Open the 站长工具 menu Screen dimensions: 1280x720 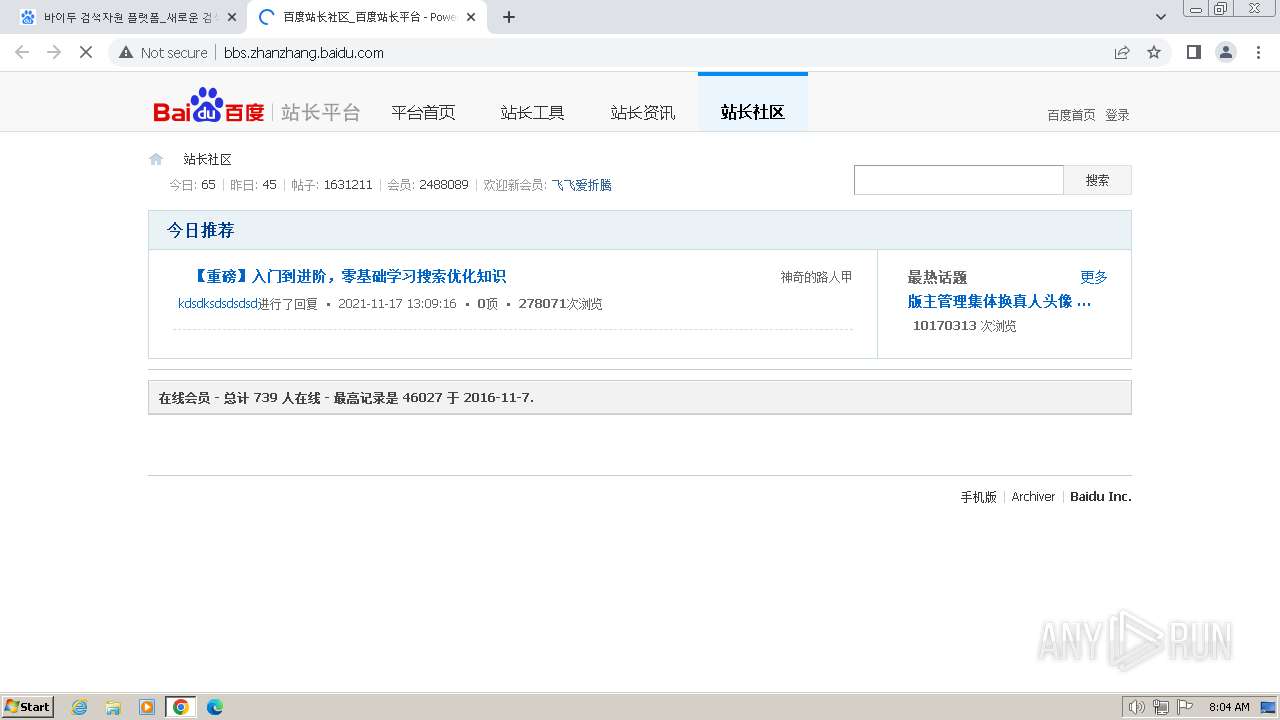point(533,112)
